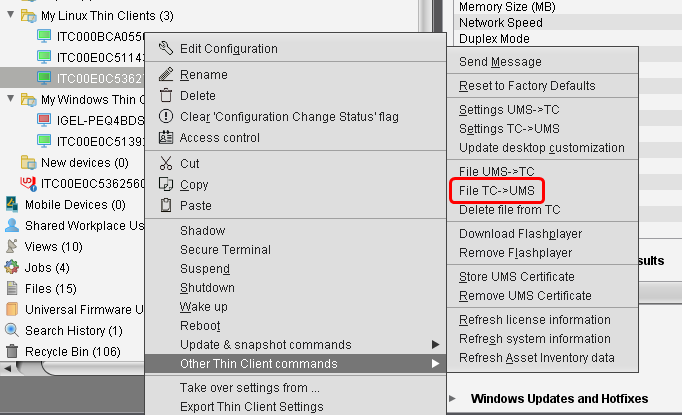Click the Recycle Bin icon in tree

[x=12, y=352]
